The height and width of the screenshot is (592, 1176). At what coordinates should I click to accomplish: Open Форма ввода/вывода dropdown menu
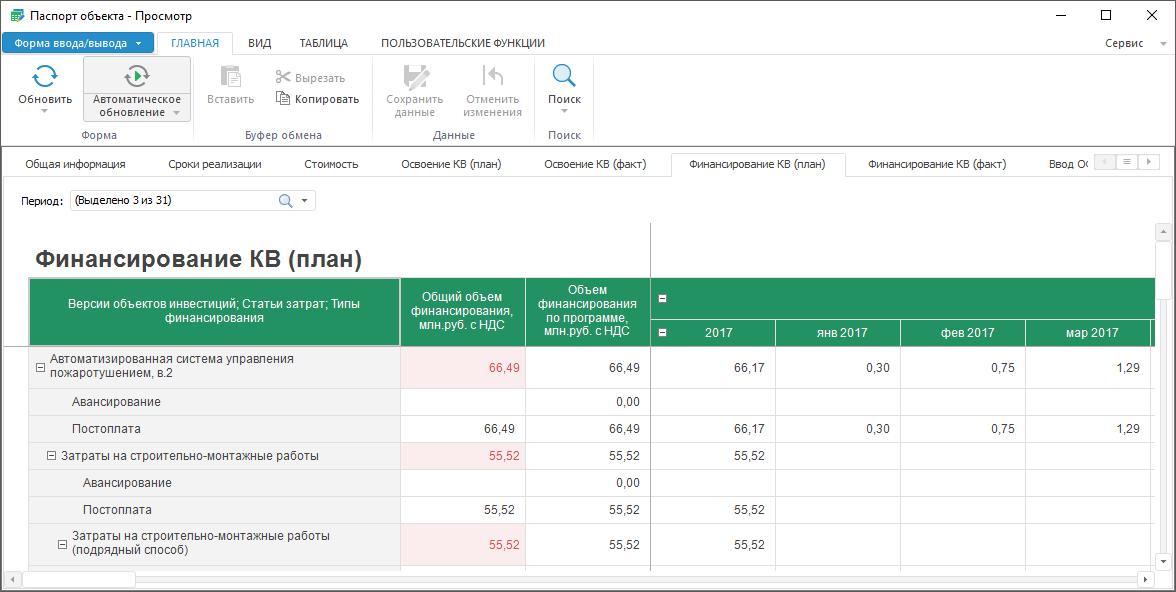tap(78, 43)
